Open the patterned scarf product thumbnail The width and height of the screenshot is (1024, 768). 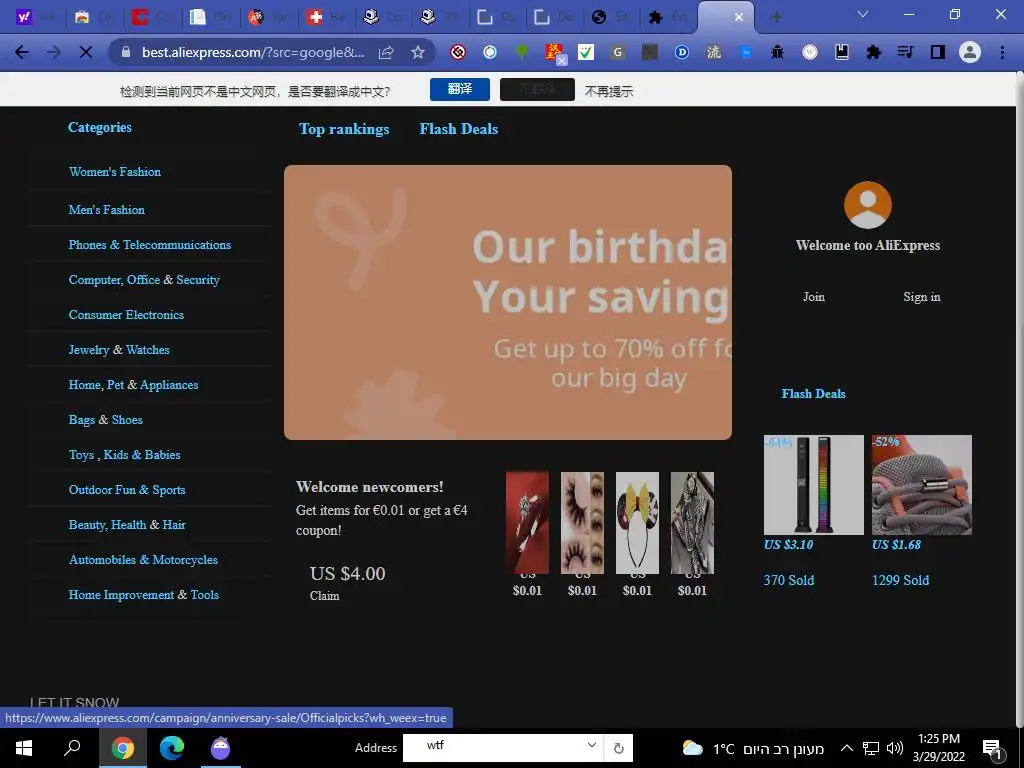click(692, 522)
